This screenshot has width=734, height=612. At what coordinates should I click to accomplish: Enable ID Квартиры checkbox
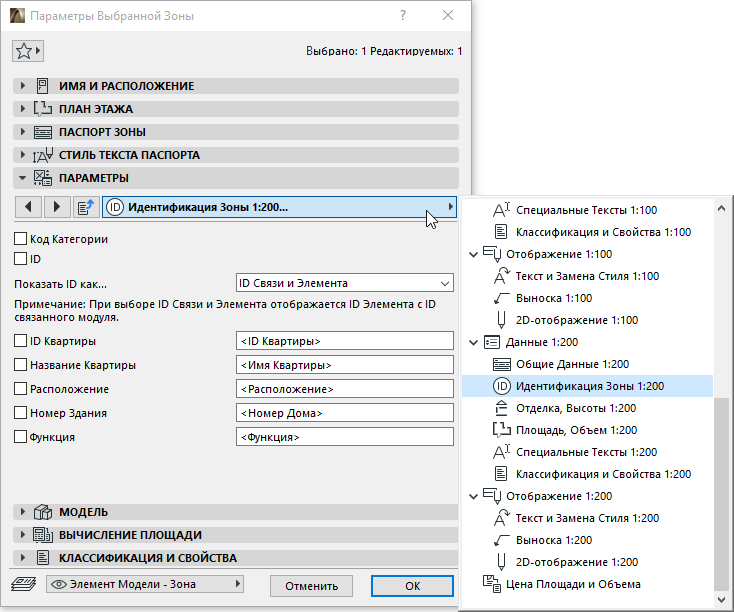point(21,341)
